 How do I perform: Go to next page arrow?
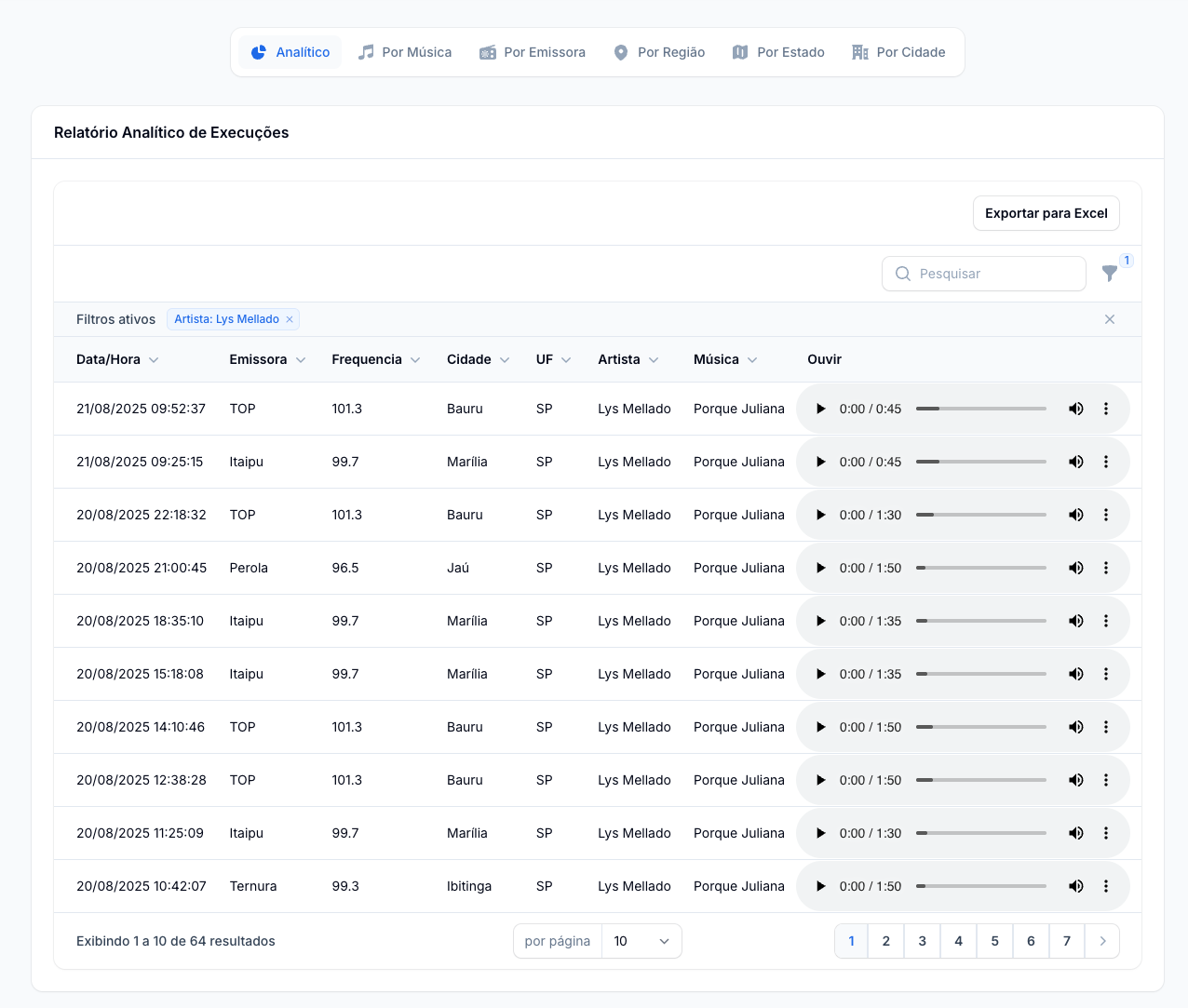coord(1102,941)
